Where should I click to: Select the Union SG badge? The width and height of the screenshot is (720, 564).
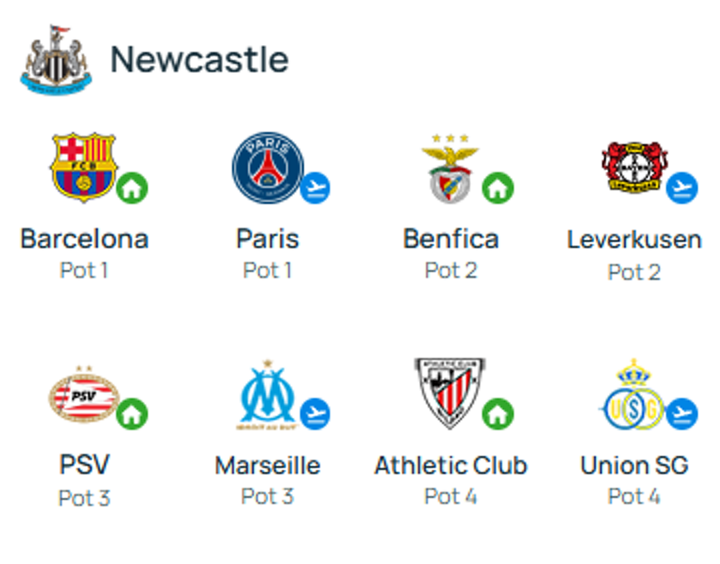coord(633,395)
